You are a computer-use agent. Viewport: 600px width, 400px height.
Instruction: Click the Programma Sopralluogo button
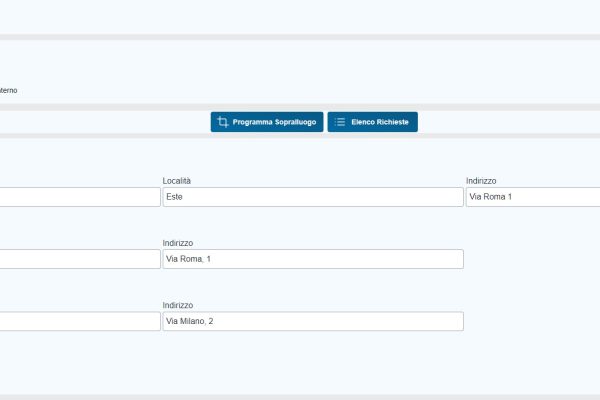click(x=267, y=122)
